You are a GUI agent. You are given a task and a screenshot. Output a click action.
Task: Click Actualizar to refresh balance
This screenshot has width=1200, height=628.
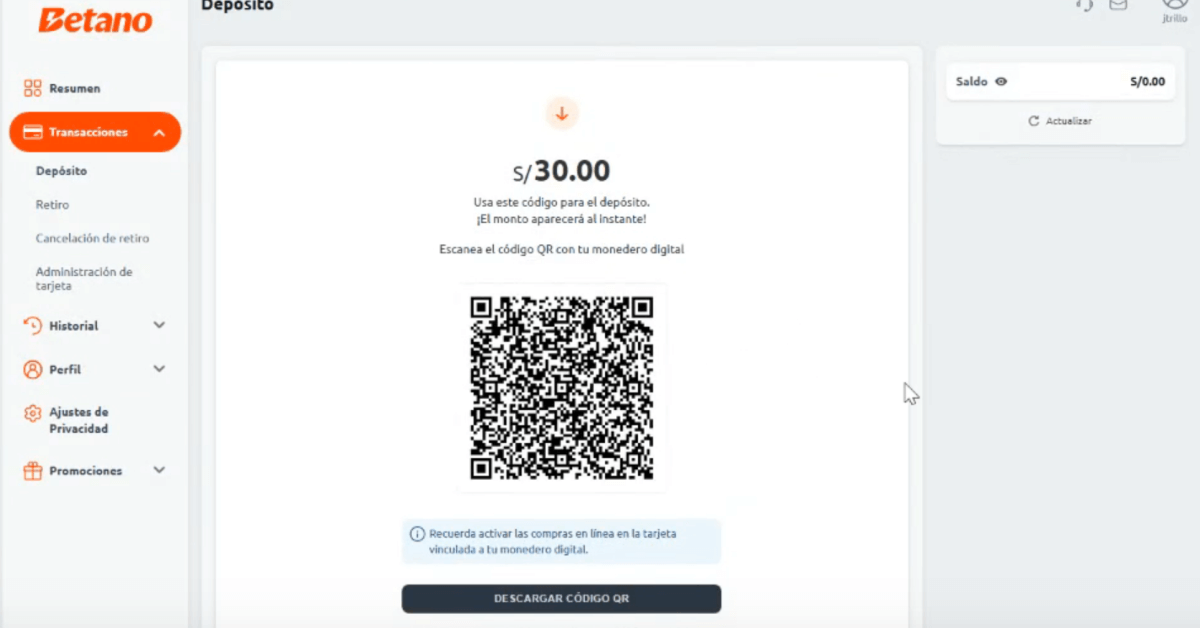(x=1060, y=121)
